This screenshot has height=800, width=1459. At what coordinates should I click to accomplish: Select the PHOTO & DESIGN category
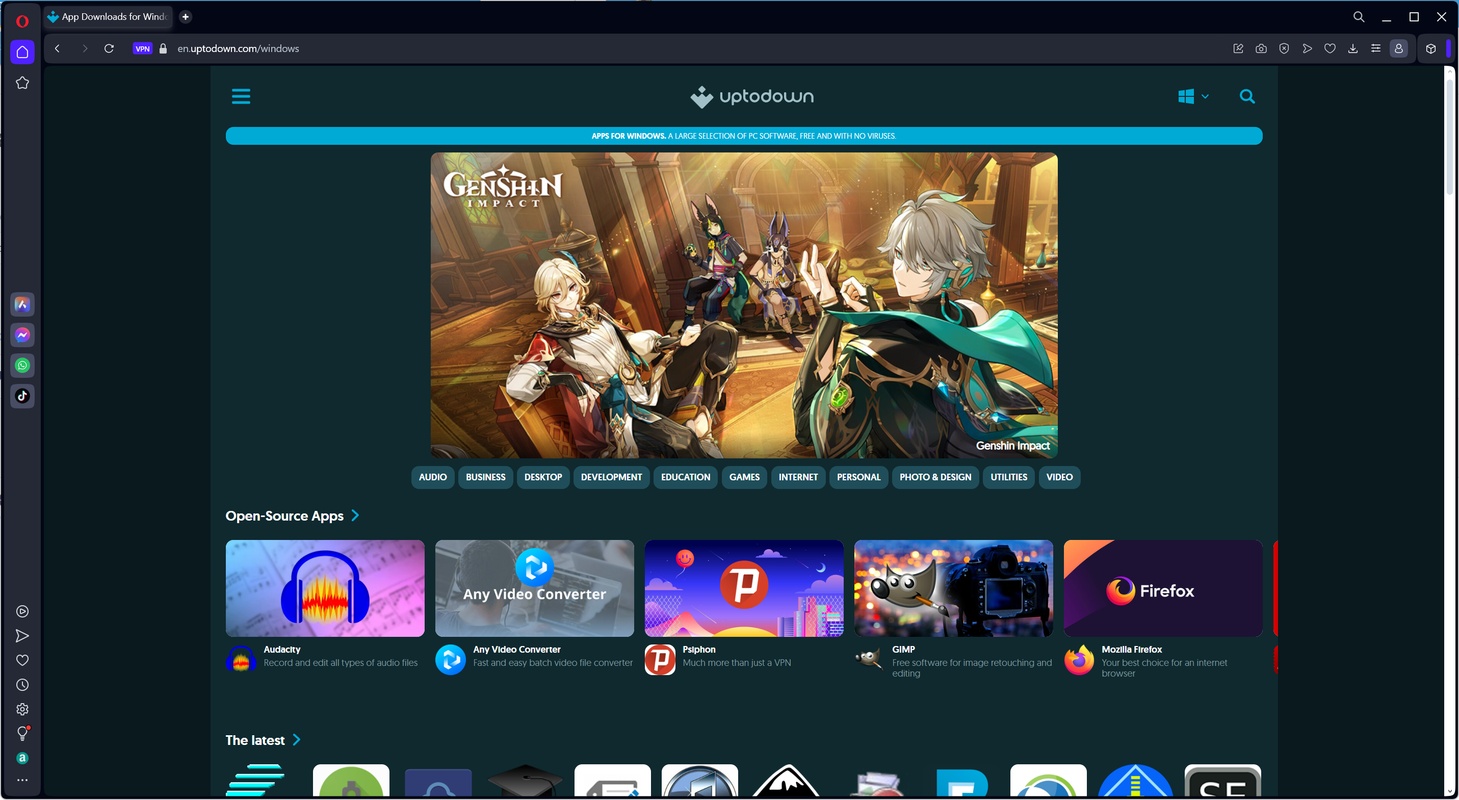click(935, 477)
